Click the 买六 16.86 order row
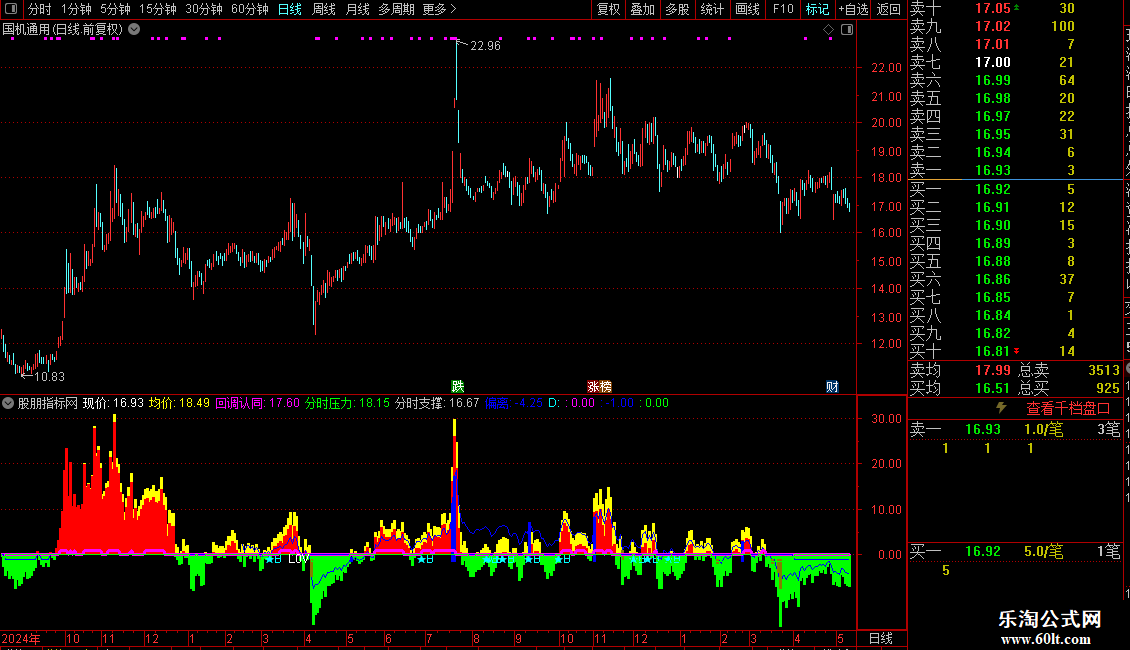This screenshot has width=1130, height=650. [1016, 279]
